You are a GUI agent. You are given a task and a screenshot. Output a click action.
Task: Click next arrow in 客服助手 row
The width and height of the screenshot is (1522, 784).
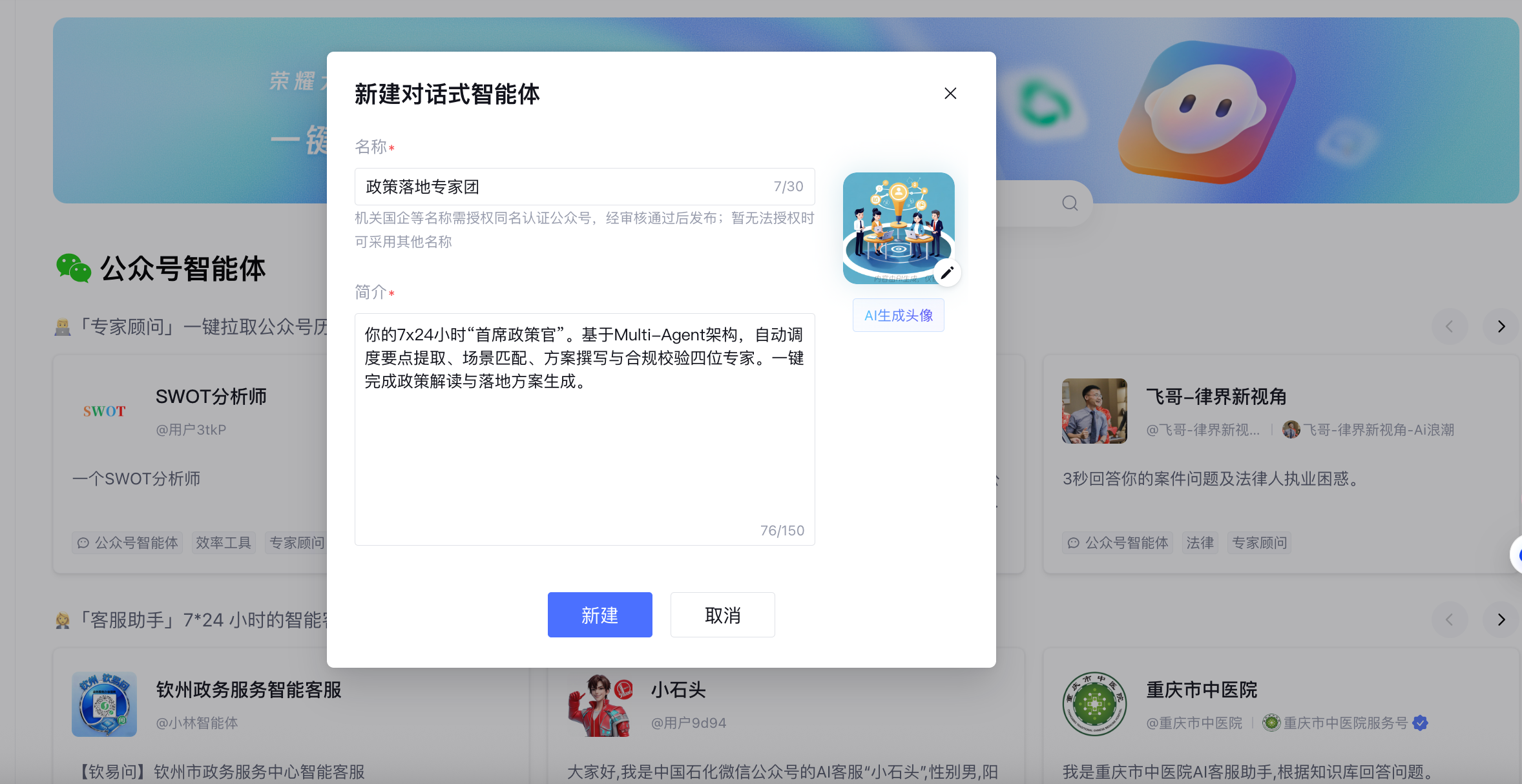1501,620
